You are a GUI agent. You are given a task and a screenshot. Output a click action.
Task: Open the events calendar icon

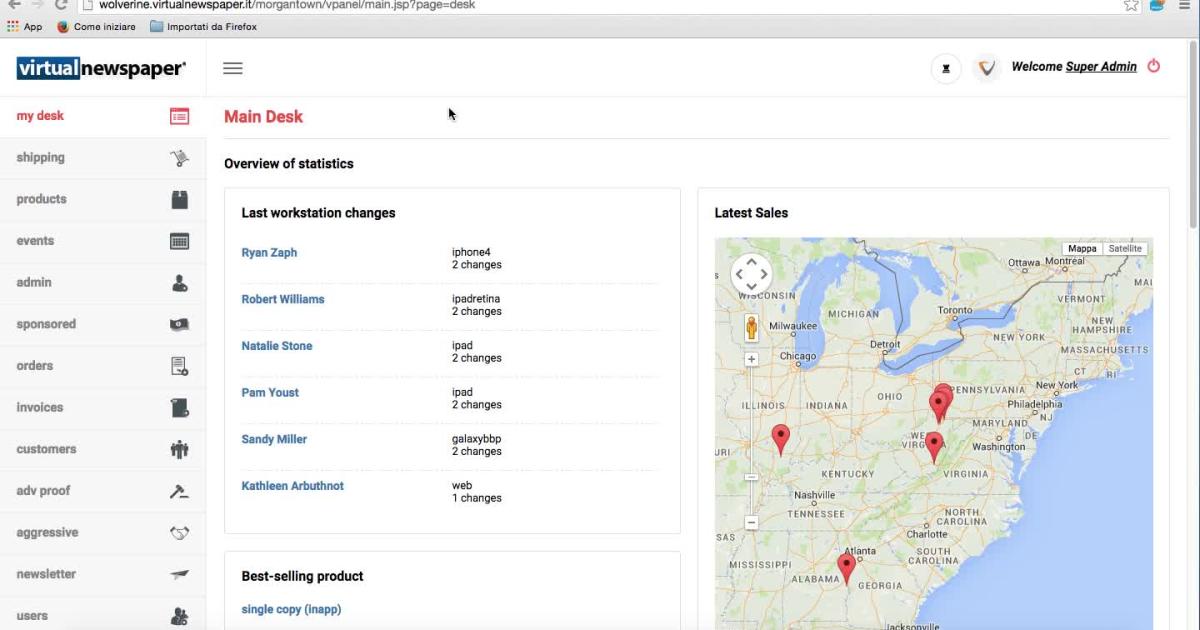click(179, 241)
